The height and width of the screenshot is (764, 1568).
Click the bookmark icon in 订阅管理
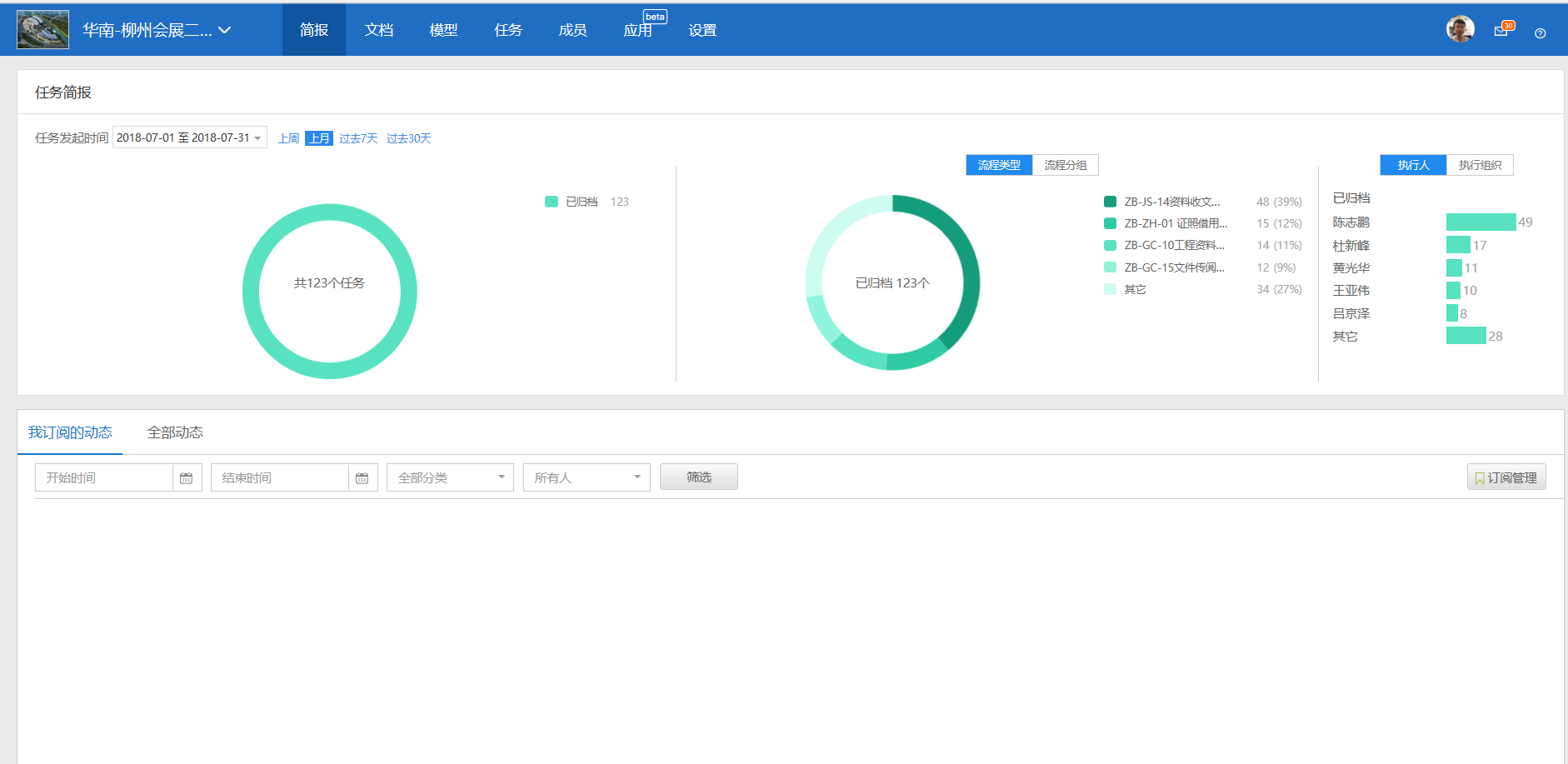[1480, 478]
